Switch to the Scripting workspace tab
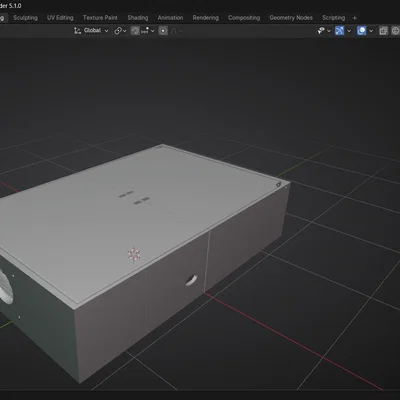 click(x=333, y=18)
